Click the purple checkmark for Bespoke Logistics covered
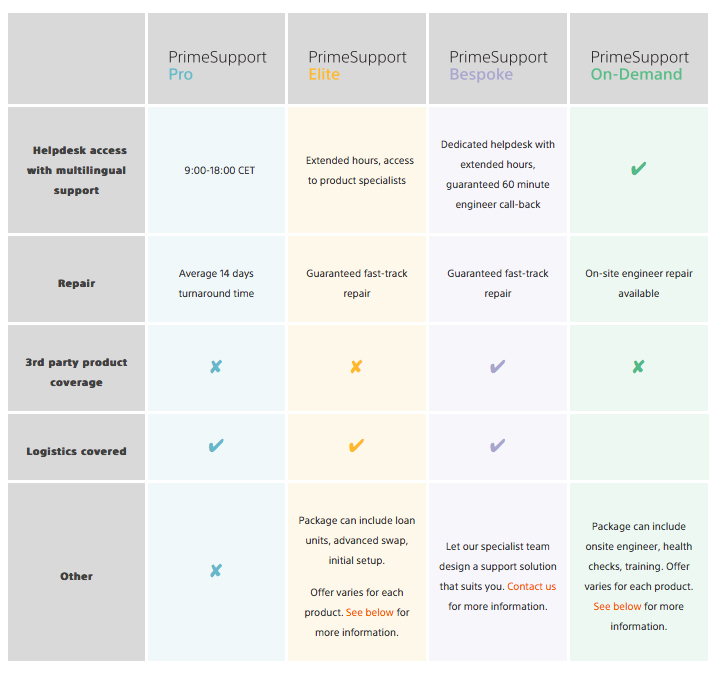This screenshot has width=718, height=674. [497, 446]
